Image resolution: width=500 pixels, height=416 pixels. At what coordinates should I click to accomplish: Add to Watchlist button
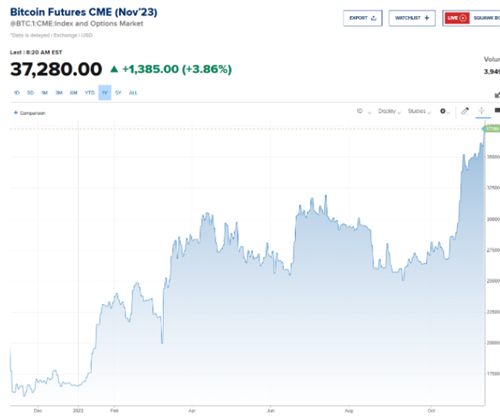coord(412,18)
